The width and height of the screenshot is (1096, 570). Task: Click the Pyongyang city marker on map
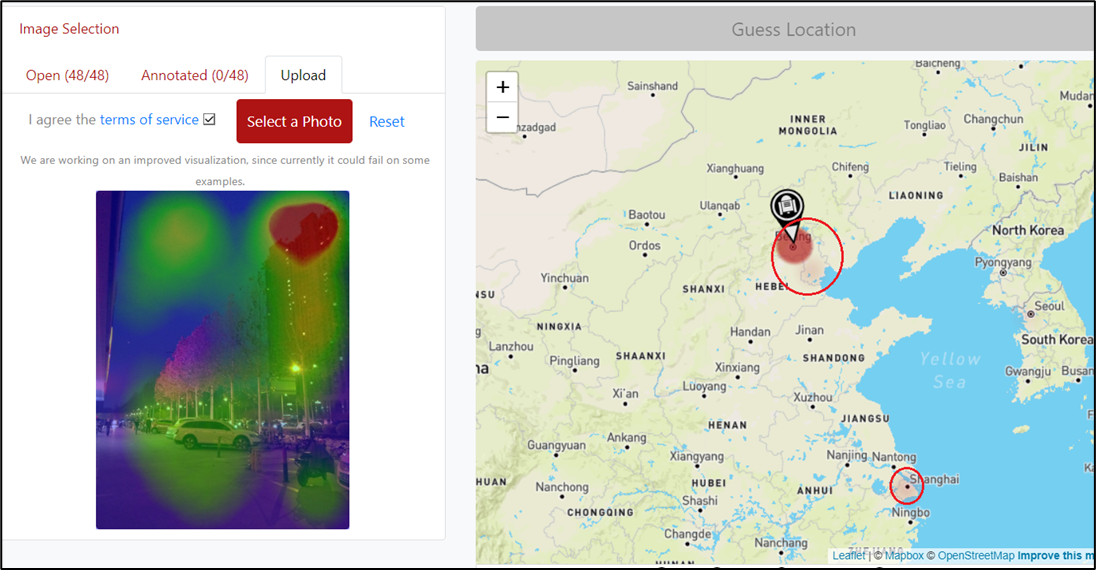coord(1003,273)
